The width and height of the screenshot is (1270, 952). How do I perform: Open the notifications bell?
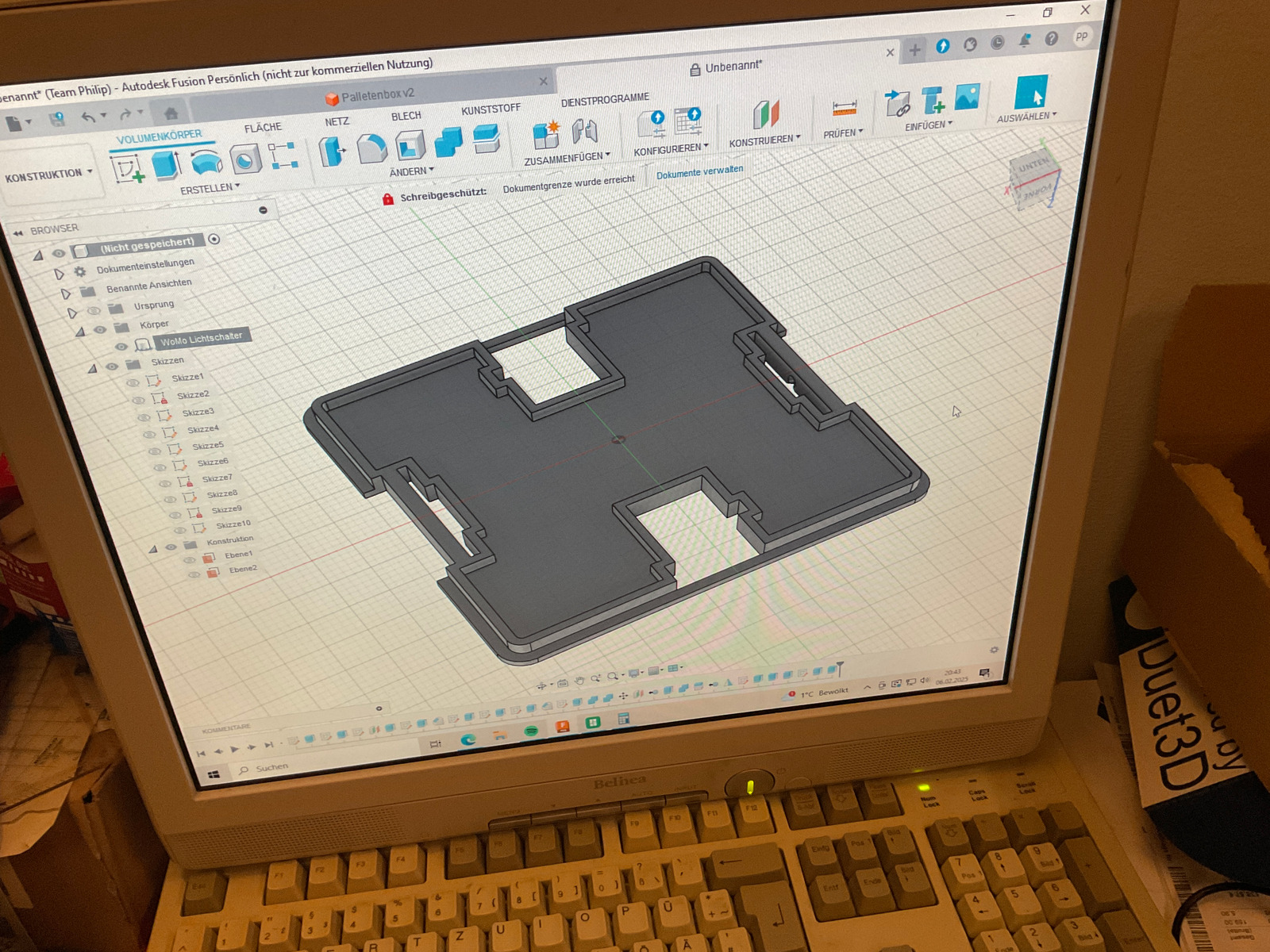[x=1025, y=40]
